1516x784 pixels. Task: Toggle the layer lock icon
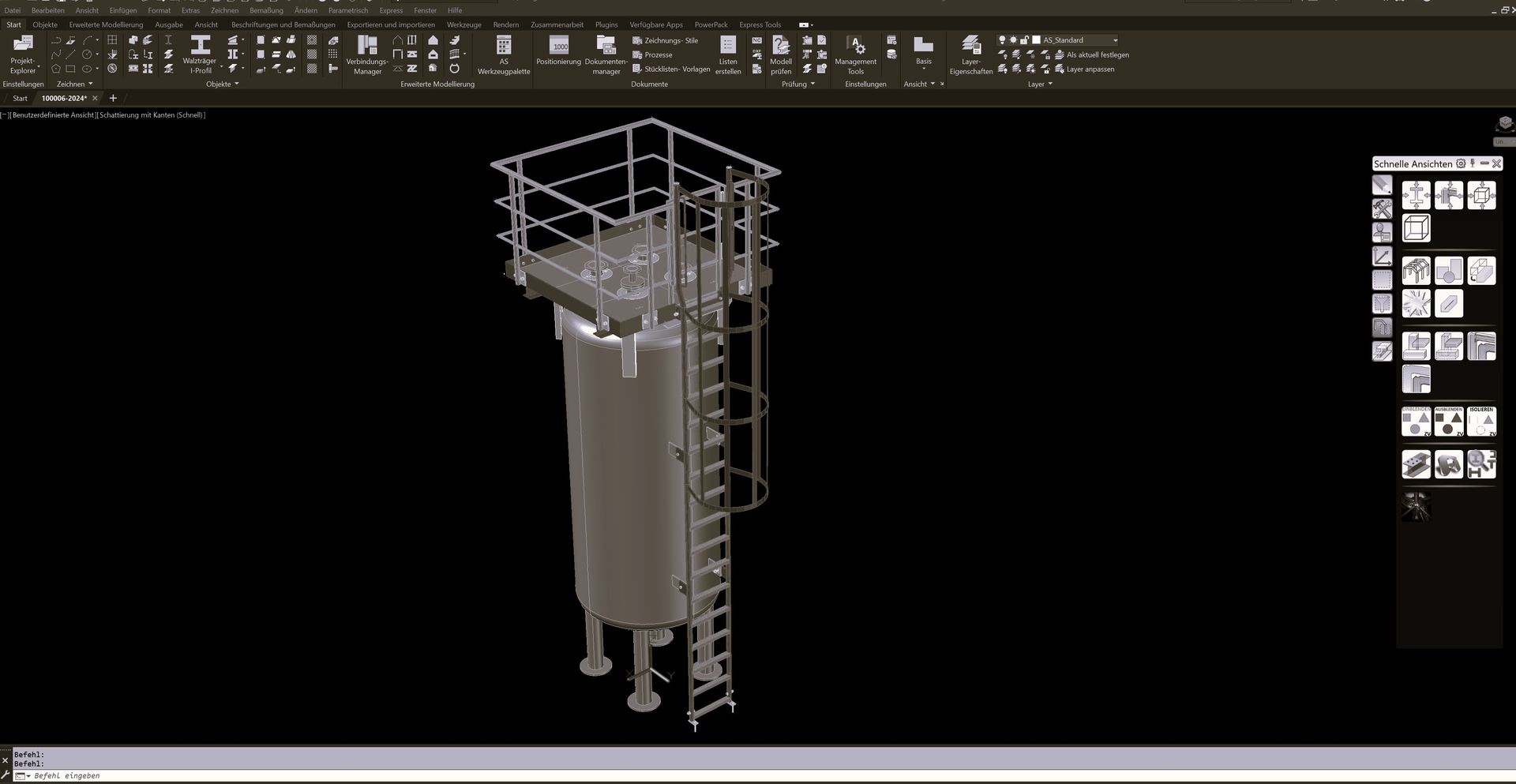[1024, 40]
